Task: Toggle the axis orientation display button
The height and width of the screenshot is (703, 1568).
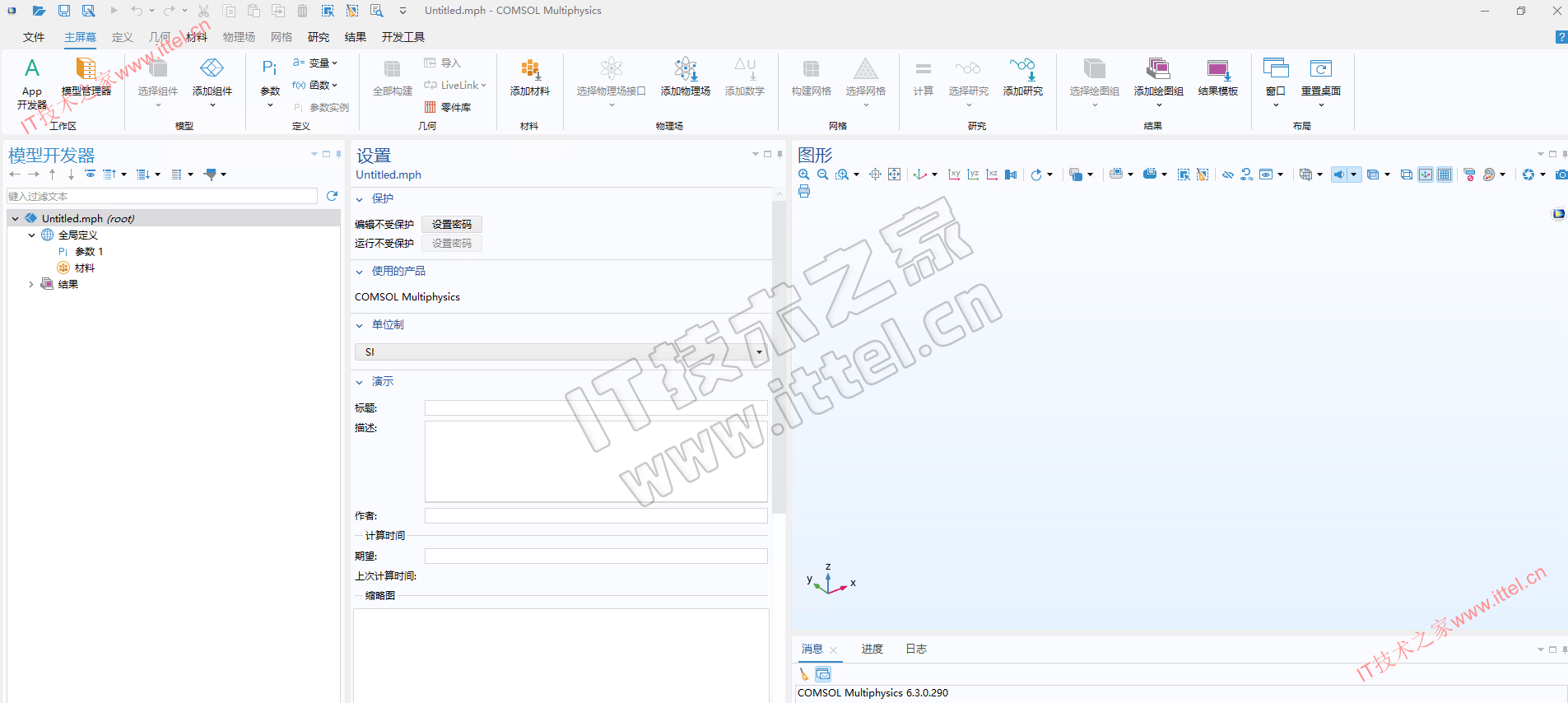Action: point(1426,175)
